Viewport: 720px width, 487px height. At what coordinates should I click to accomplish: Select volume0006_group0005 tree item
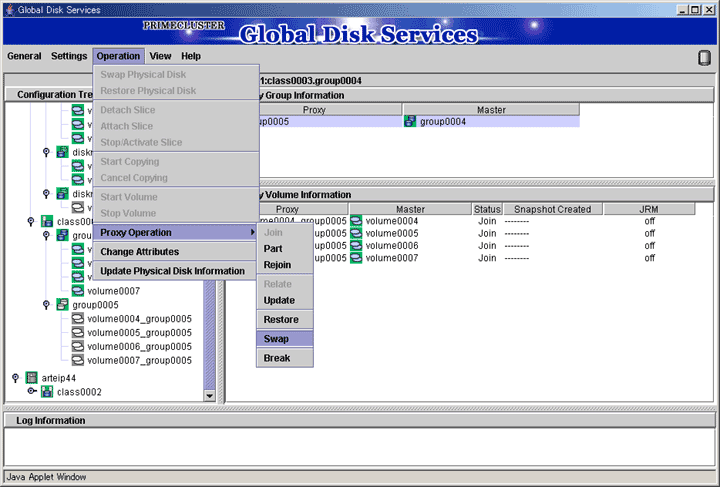pos(140,347)
